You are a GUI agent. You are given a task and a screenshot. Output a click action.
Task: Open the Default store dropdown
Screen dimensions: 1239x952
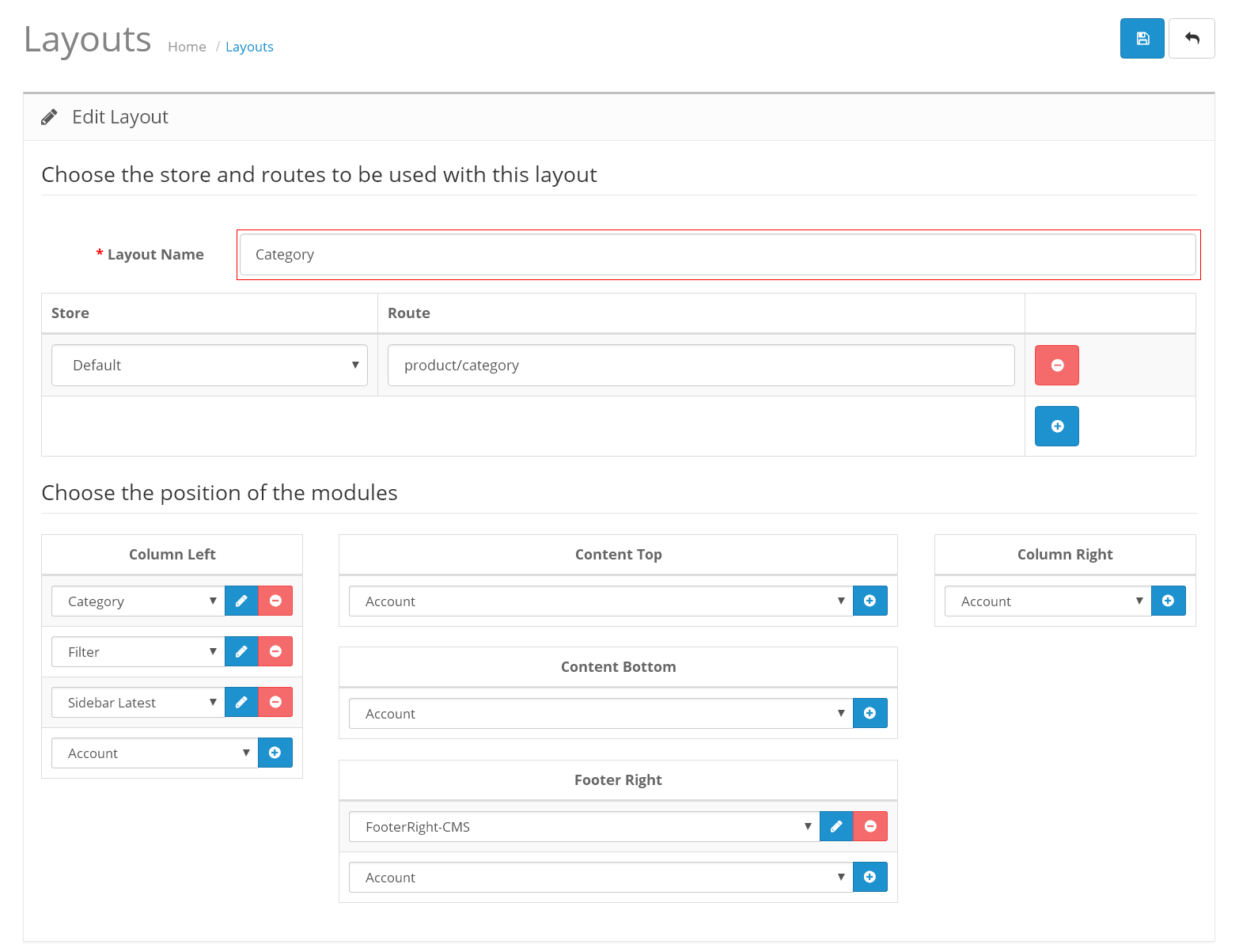[210, 366]
